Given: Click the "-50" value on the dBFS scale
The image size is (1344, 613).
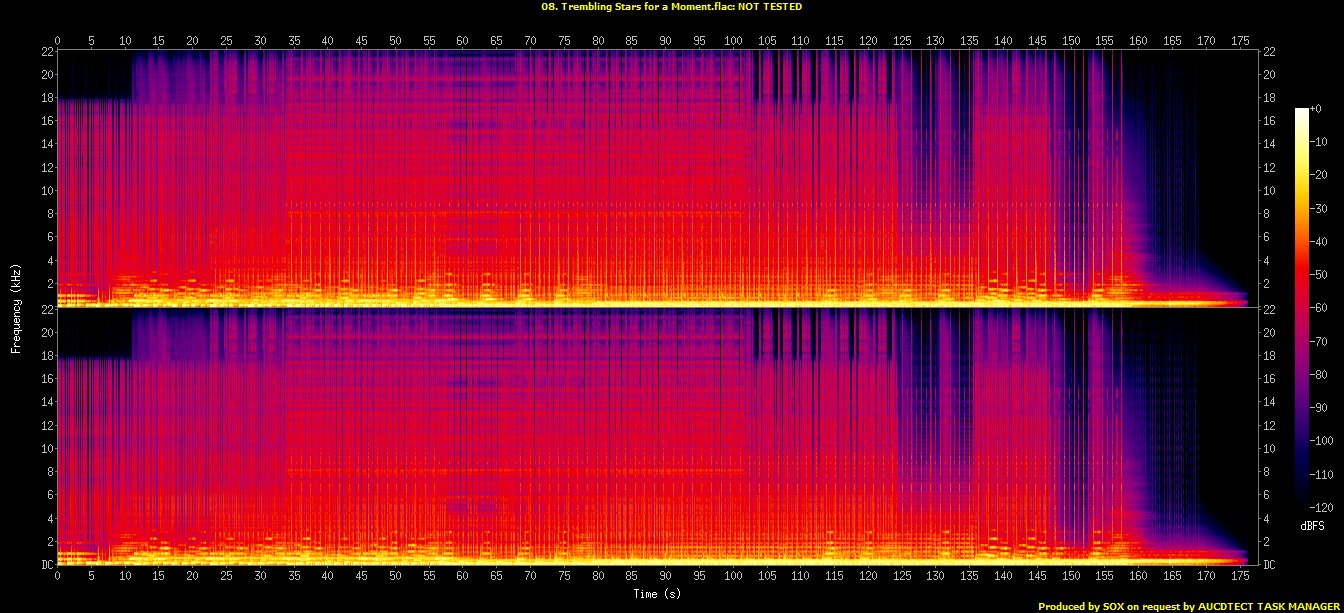Looking at the screenshot, I should pos(1317,274).
